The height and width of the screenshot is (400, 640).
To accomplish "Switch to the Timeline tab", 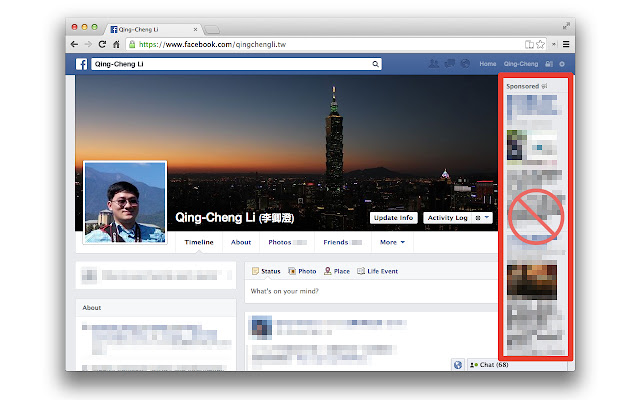I will coord(199,242).
